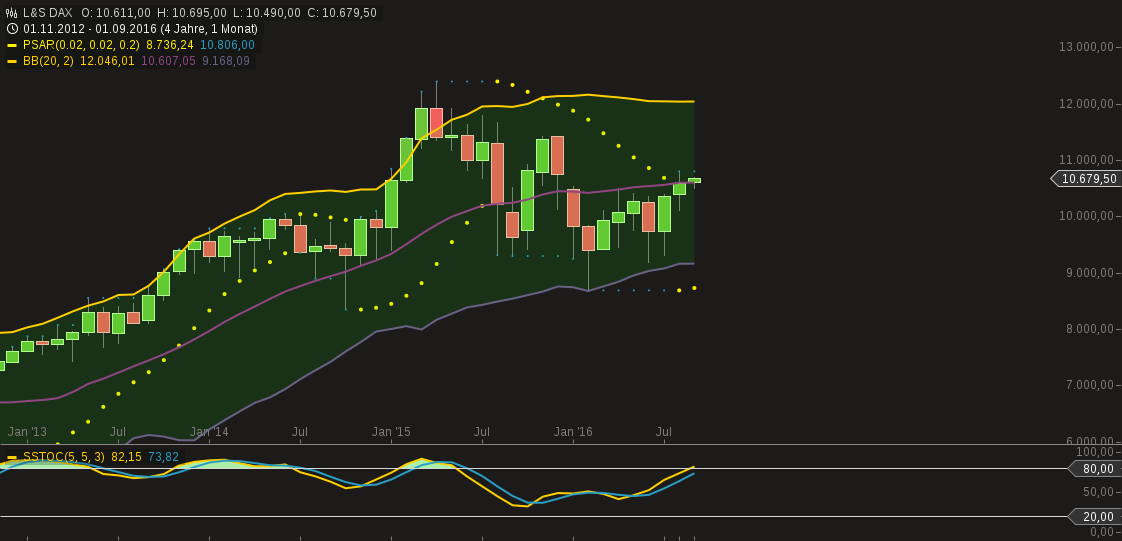Screen dimensions: 1122x541
Task: Click the current price tag 10.679,50 on axis
Action: point(1088,179)
